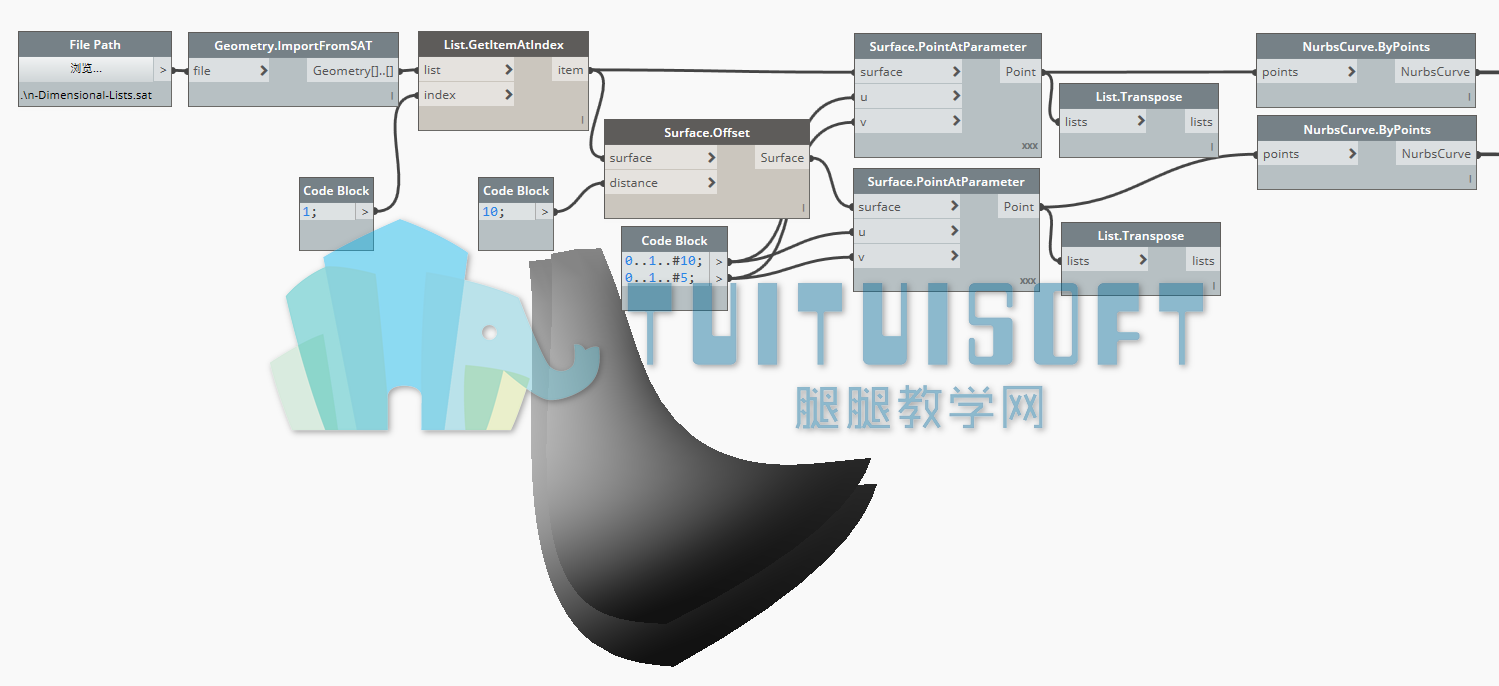Screen dimensions: 1499x686
Task: Click the lists output port of upper List.Transpose
Action: click(1201, 122)
